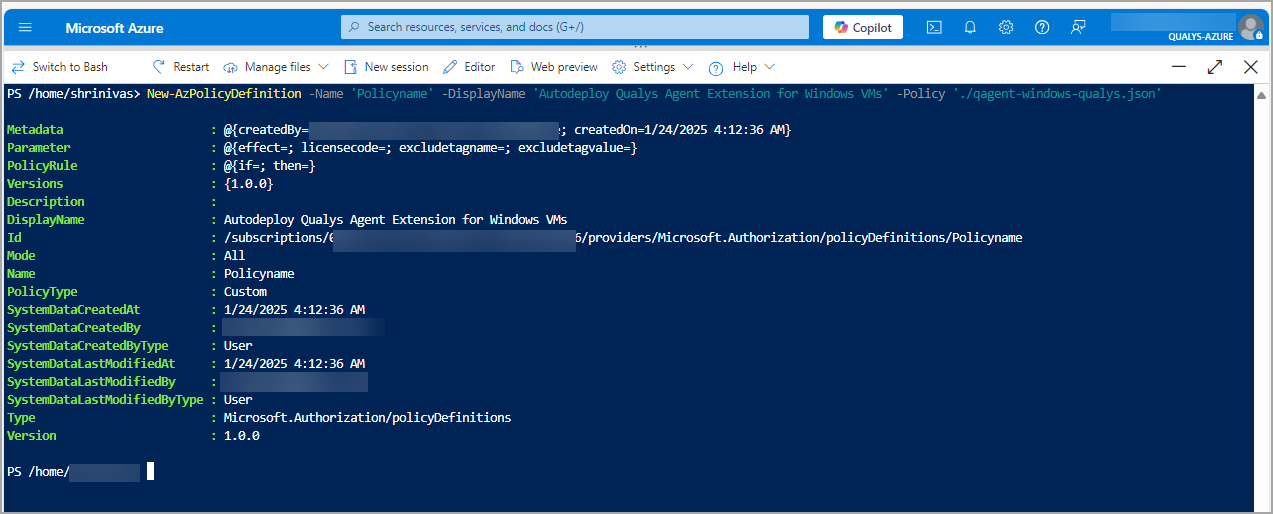
Task: Click the SystemDataCreatedAt timestamp value
Action: coord(294,310)
